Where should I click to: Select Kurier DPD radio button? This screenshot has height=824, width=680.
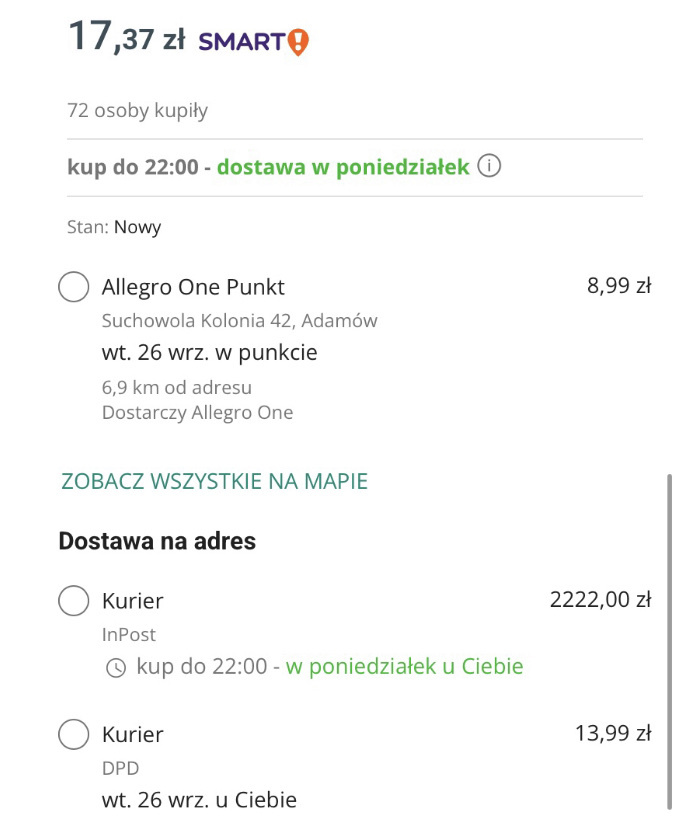point(74,734)
